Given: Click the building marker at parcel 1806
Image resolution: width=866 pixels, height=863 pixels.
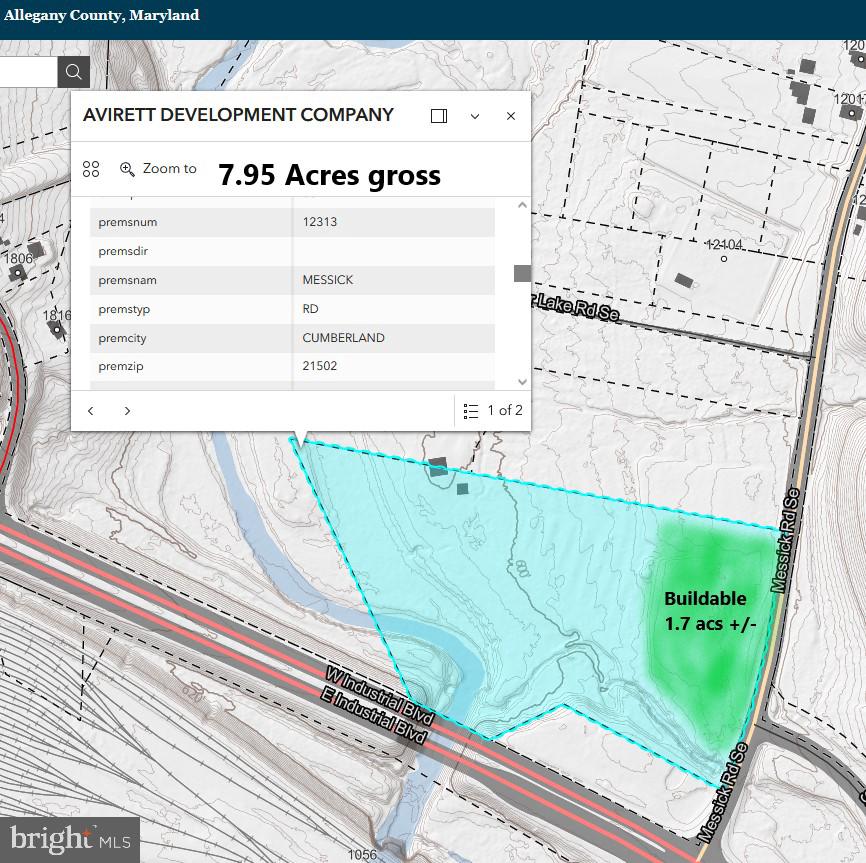Looking at the screenshot, I should click(x=36, y=249).
